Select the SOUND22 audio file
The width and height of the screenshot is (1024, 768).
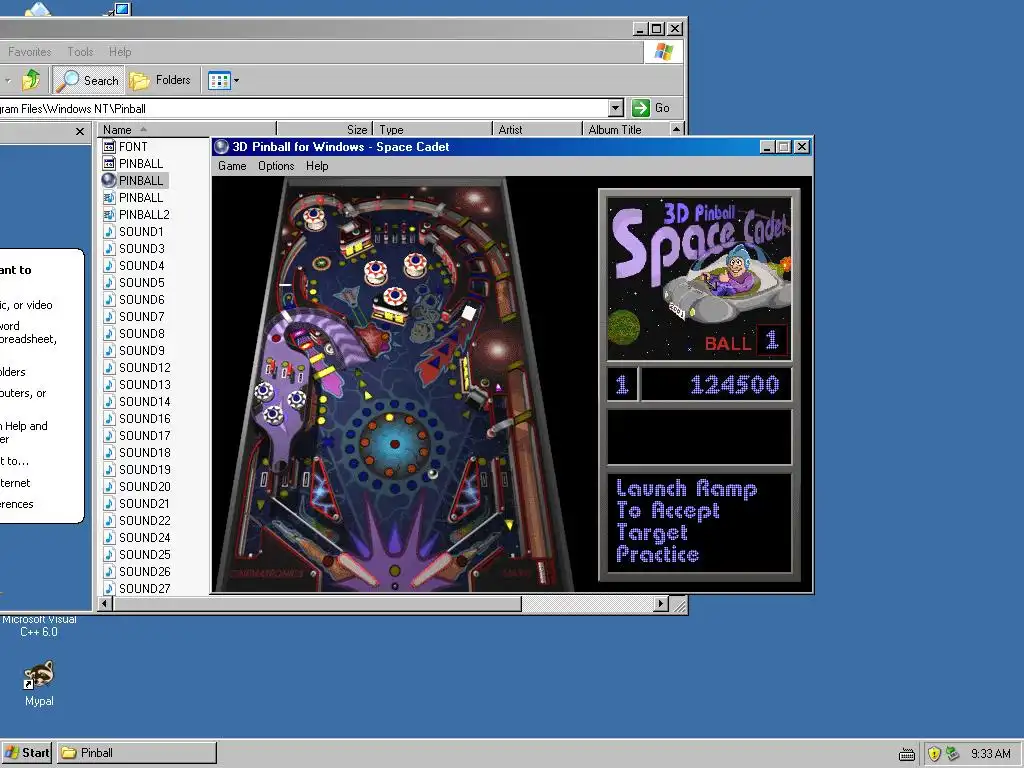[x=137, y=520]
